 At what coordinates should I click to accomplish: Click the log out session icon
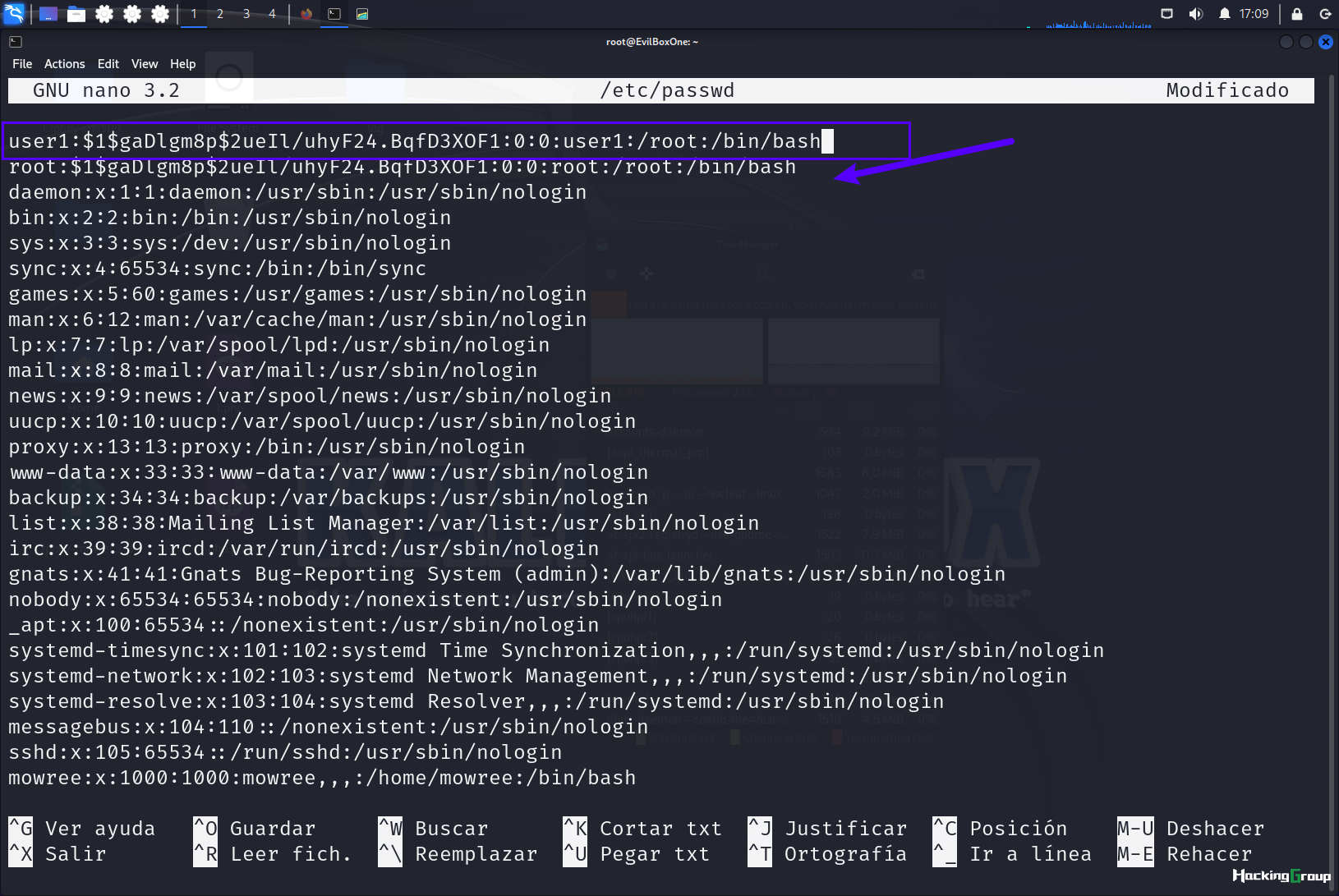[x=1325, y=14]
